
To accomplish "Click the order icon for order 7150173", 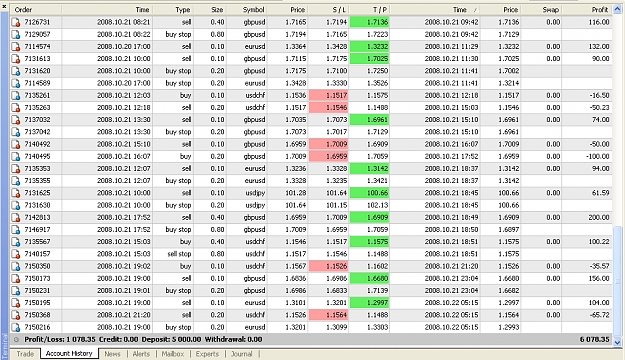I will pos(16,279).
